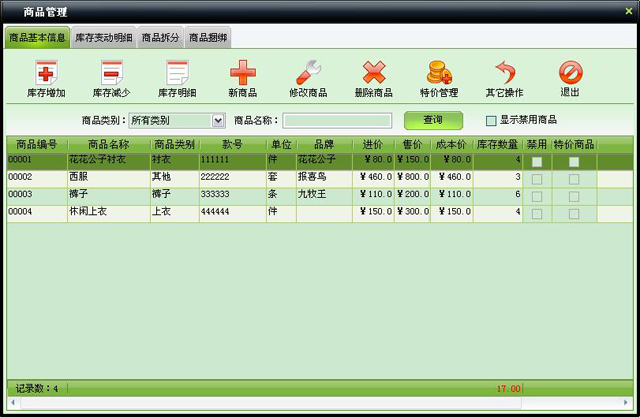Viewport: 640px width, 417px height.
Task: Toggle 禁用 checkbox for product 00001
Action: click(537, 162)
